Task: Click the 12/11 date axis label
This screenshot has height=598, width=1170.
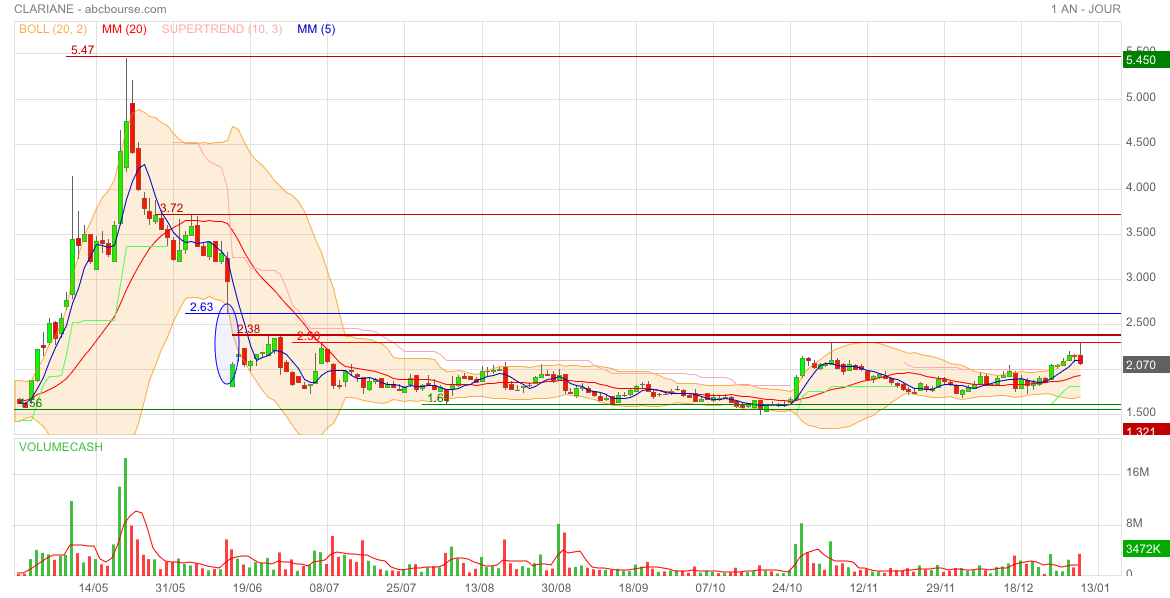Action: pyautogui.click(x=863, y=588)
